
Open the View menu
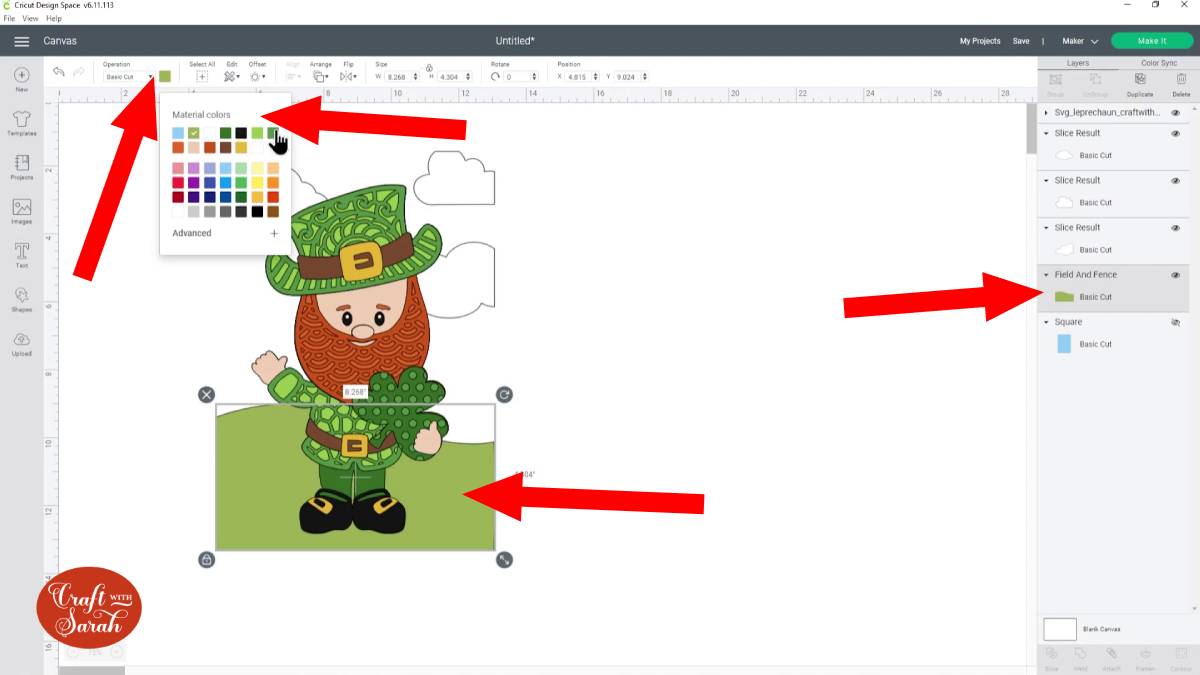pyautogui.click(x=30, y=19)
